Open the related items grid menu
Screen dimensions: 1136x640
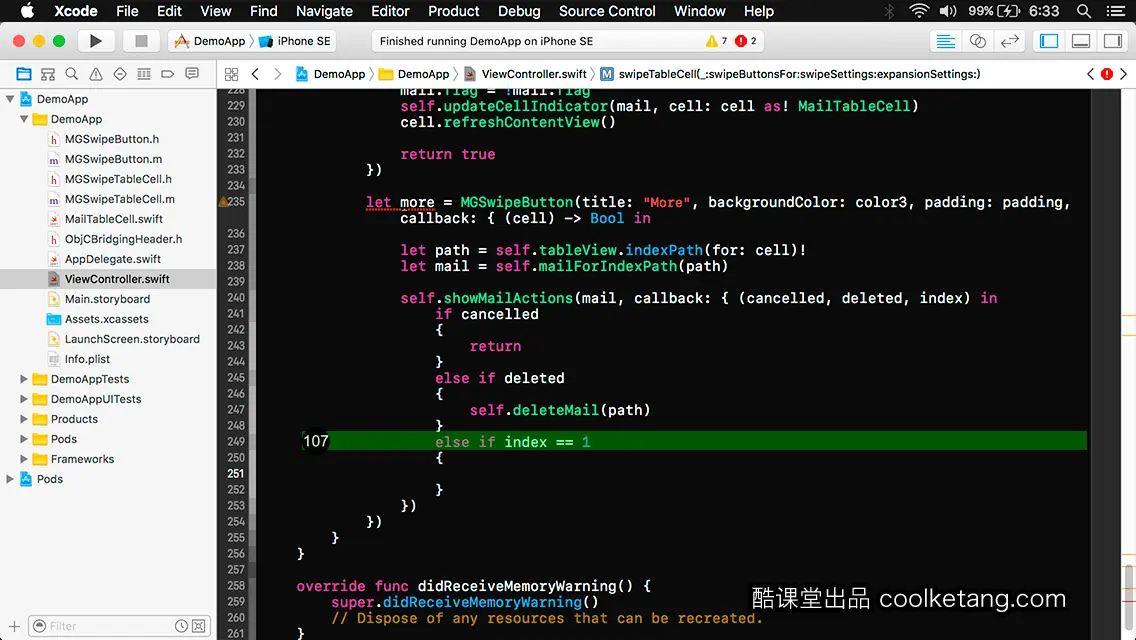[231, 74]
